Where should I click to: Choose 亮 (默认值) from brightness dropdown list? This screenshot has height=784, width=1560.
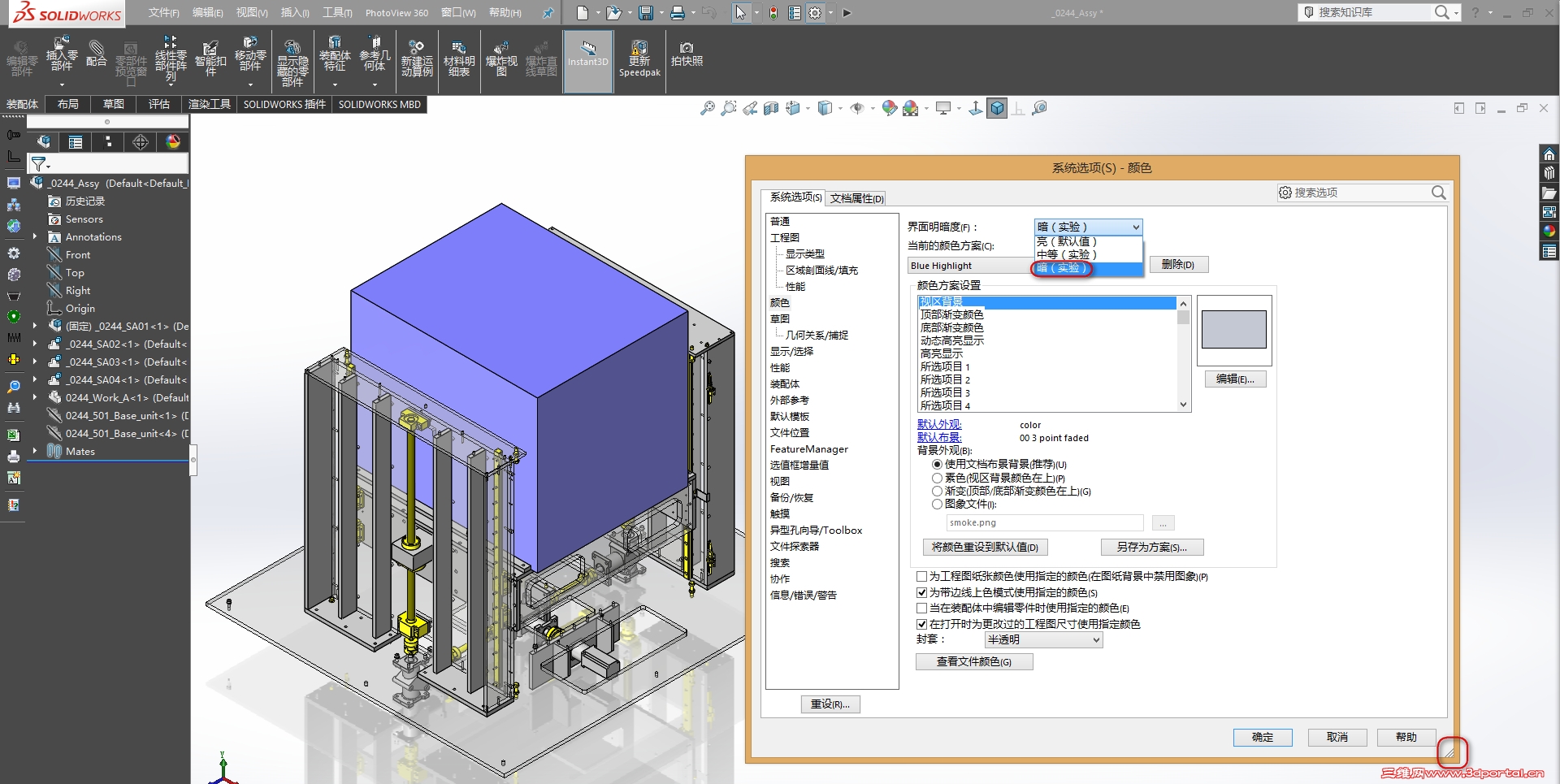click(x=1067, y=241)
